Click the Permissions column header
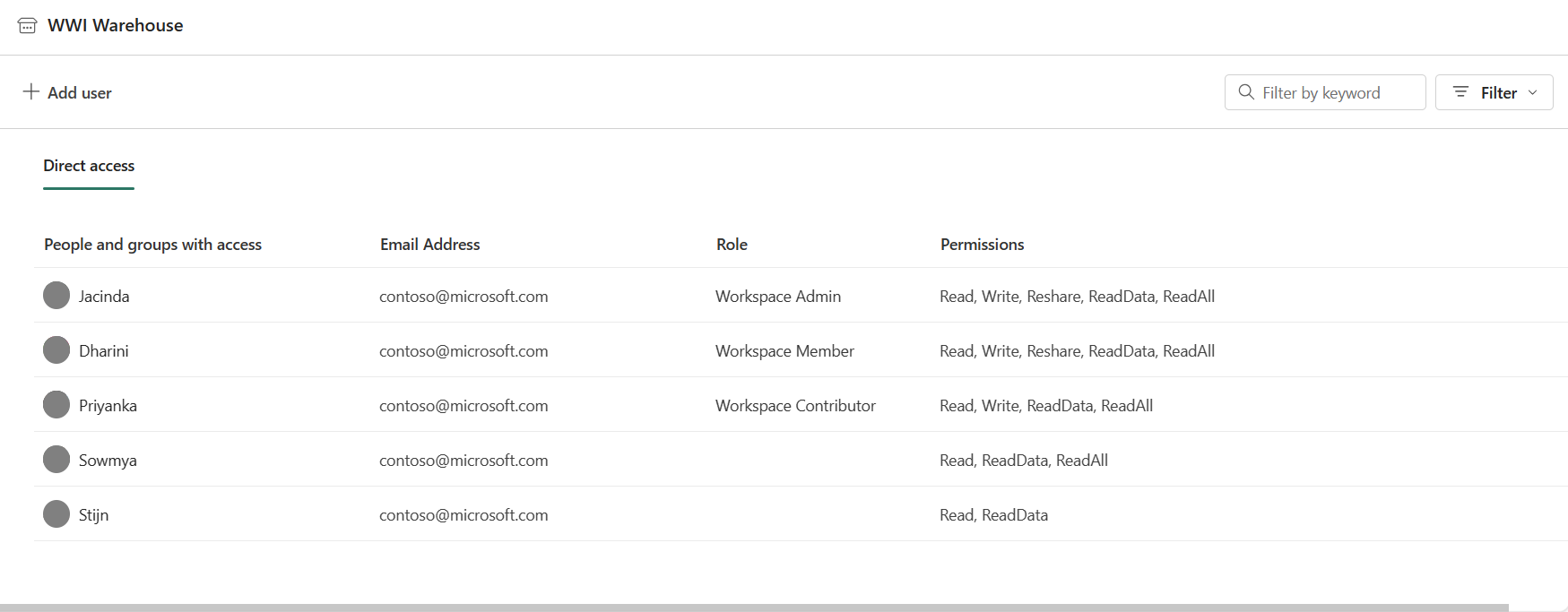 click(982, 245)
